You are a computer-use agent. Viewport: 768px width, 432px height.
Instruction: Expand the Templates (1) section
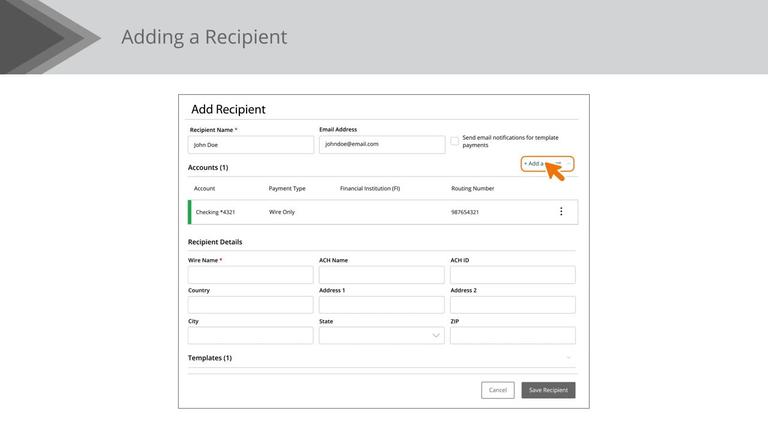pos(568,358)
